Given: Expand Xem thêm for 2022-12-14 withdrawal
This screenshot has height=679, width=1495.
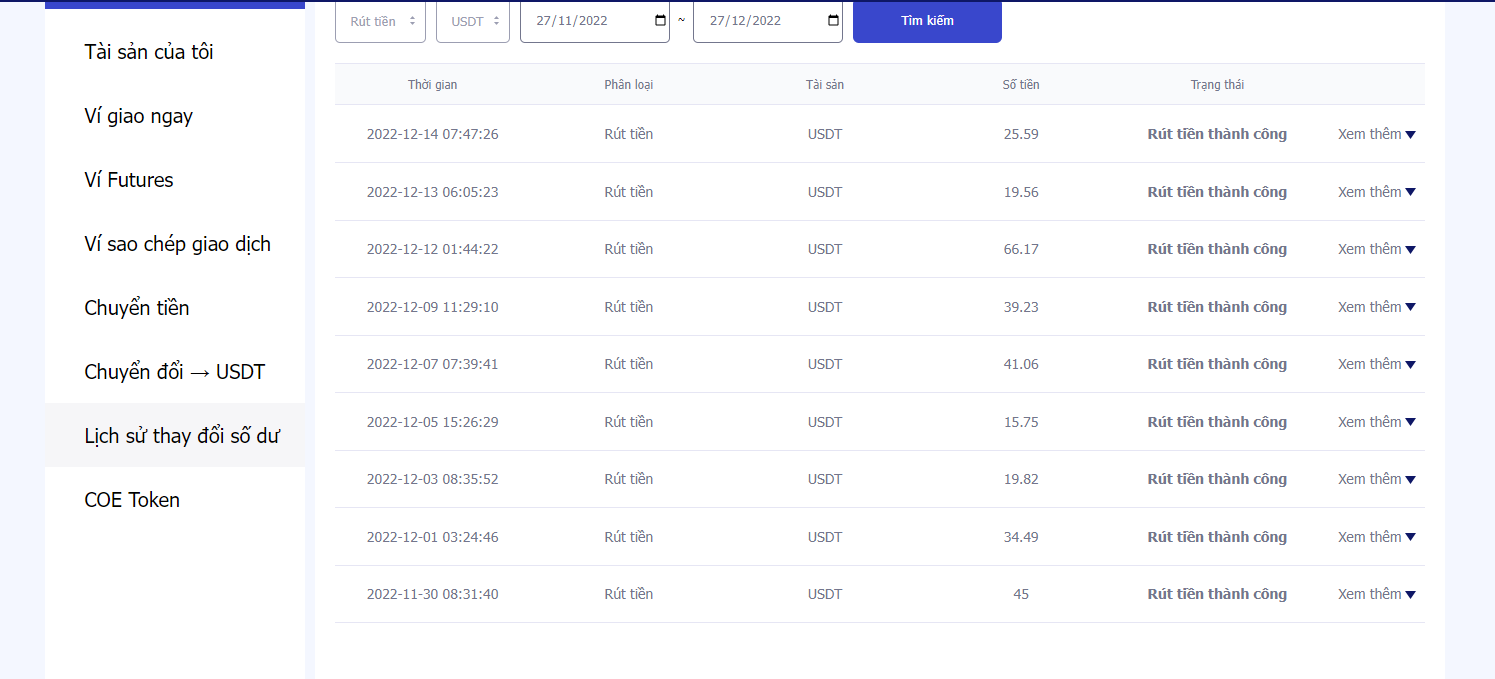Looking at the screenshot, I should 1377,134.
